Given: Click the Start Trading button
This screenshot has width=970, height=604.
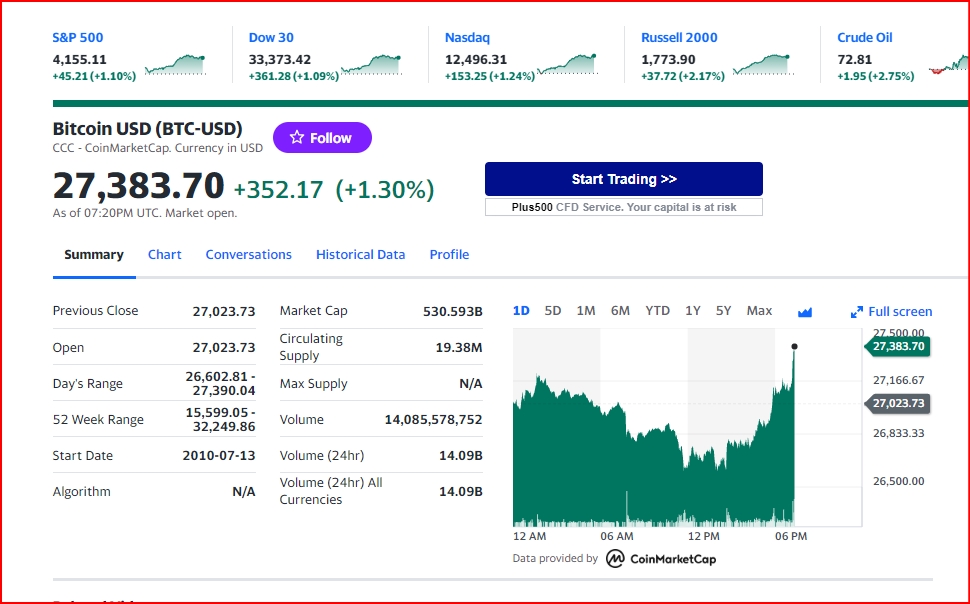Looking at the screenshot, I should tap(624, 179).
